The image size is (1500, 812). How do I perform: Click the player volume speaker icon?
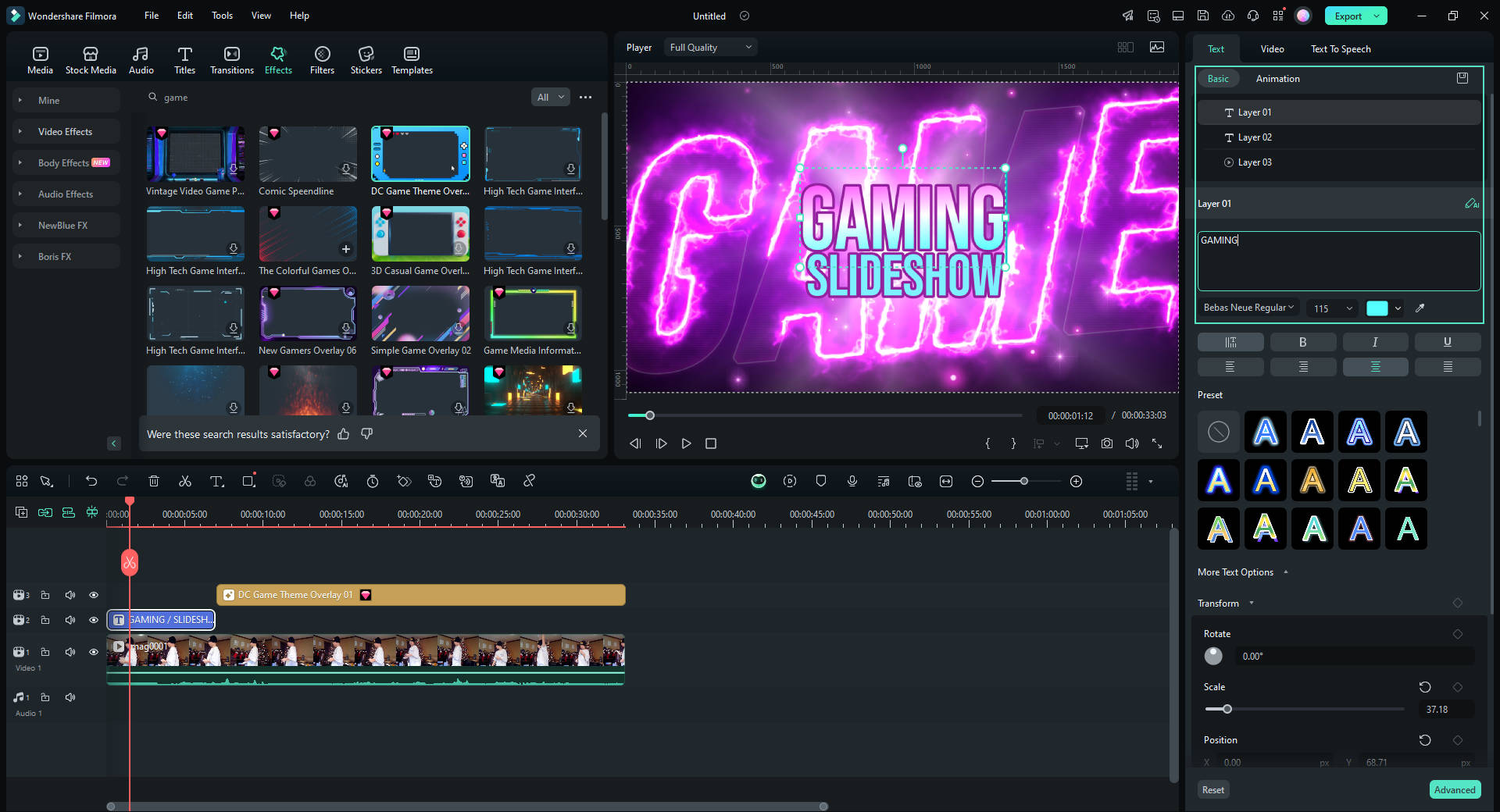[1132, 443]
